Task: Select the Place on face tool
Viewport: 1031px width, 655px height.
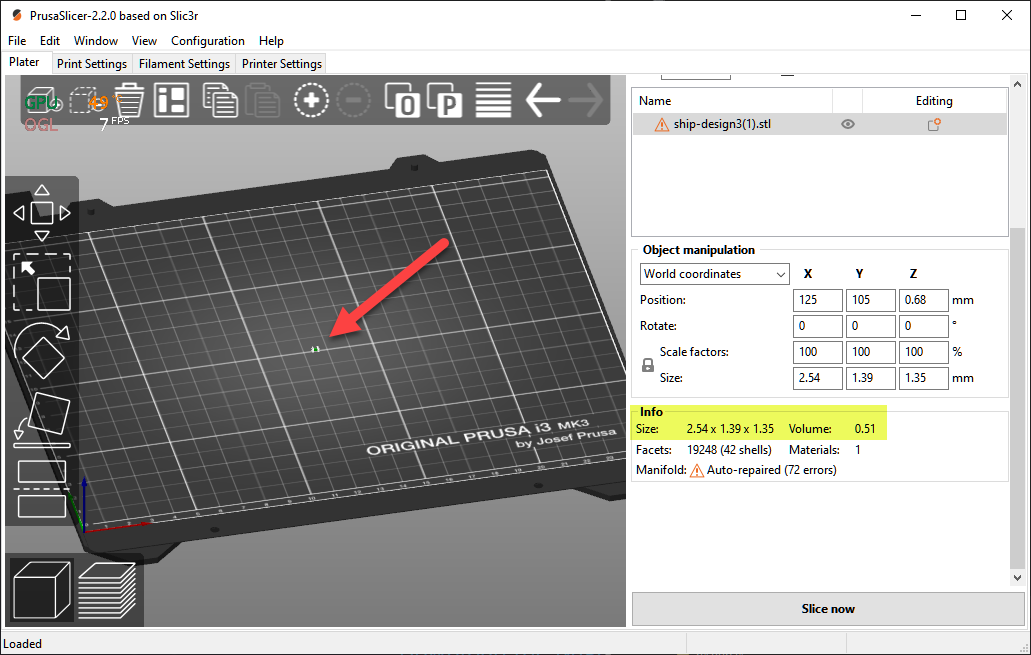Action: coord(42,420)
